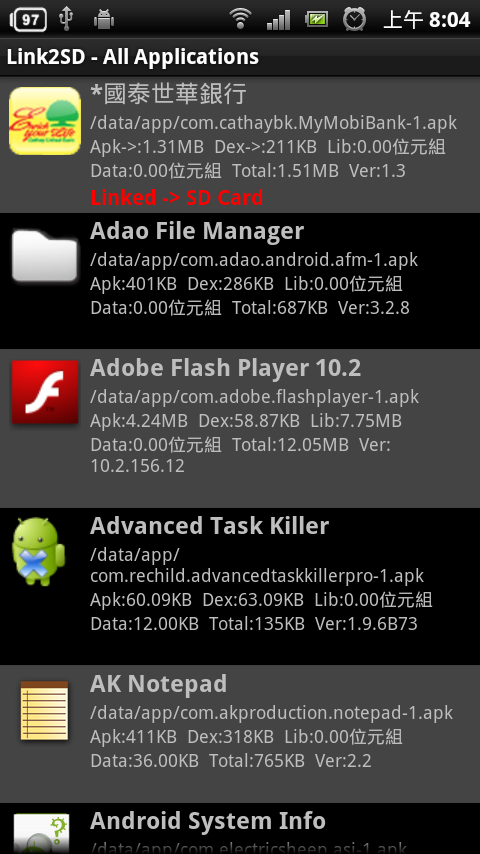Tap the battery level 97 indicator

[x=28, y=20]
